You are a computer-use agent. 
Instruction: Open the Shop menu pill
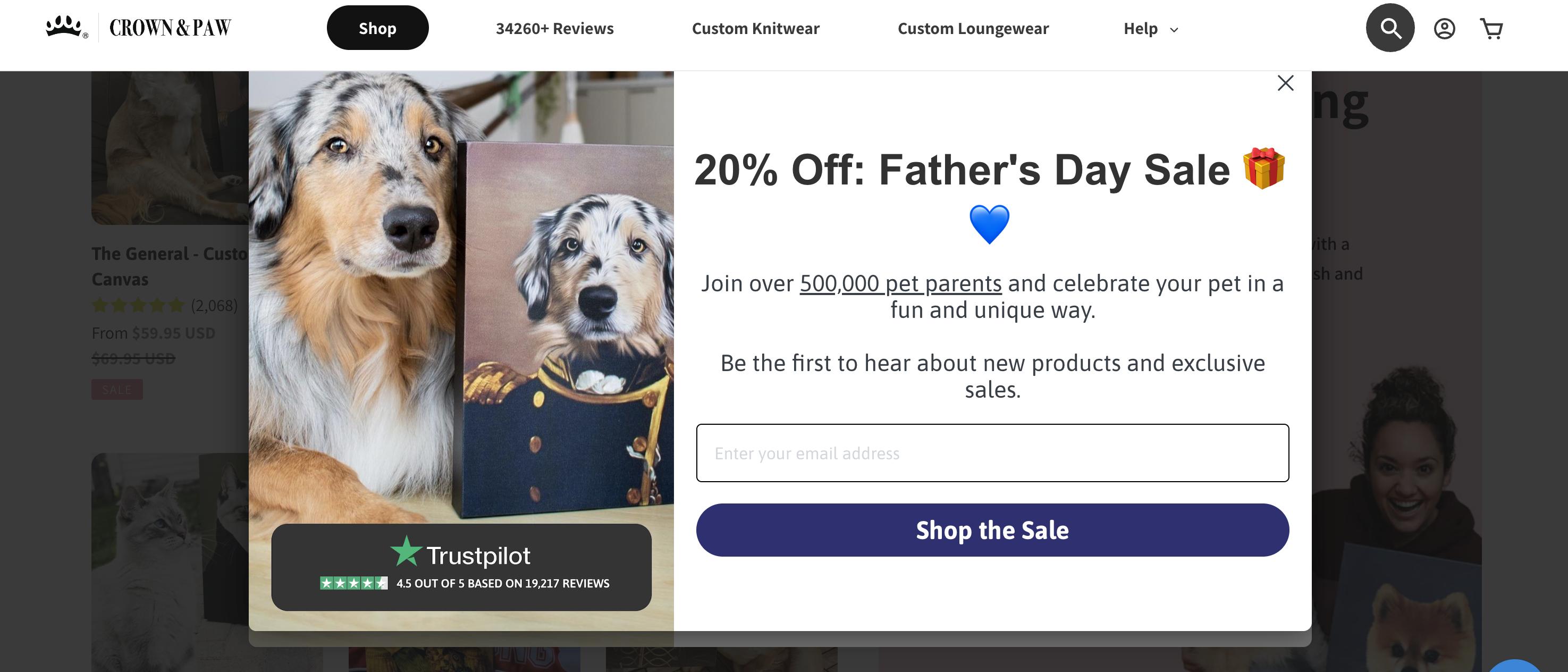377,28
